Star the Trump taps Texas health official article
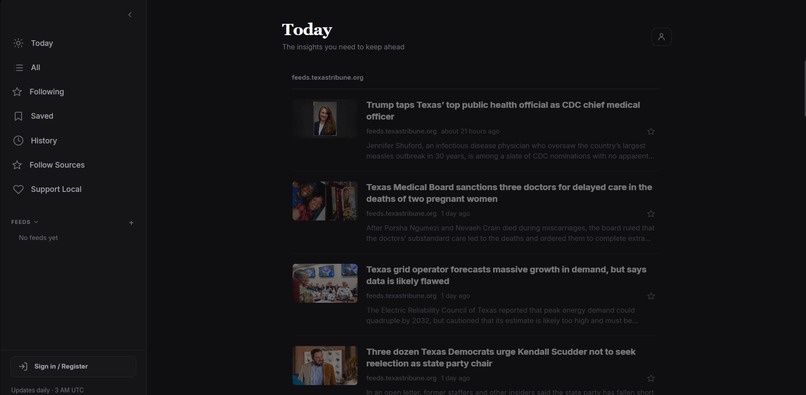 point(651,132)
